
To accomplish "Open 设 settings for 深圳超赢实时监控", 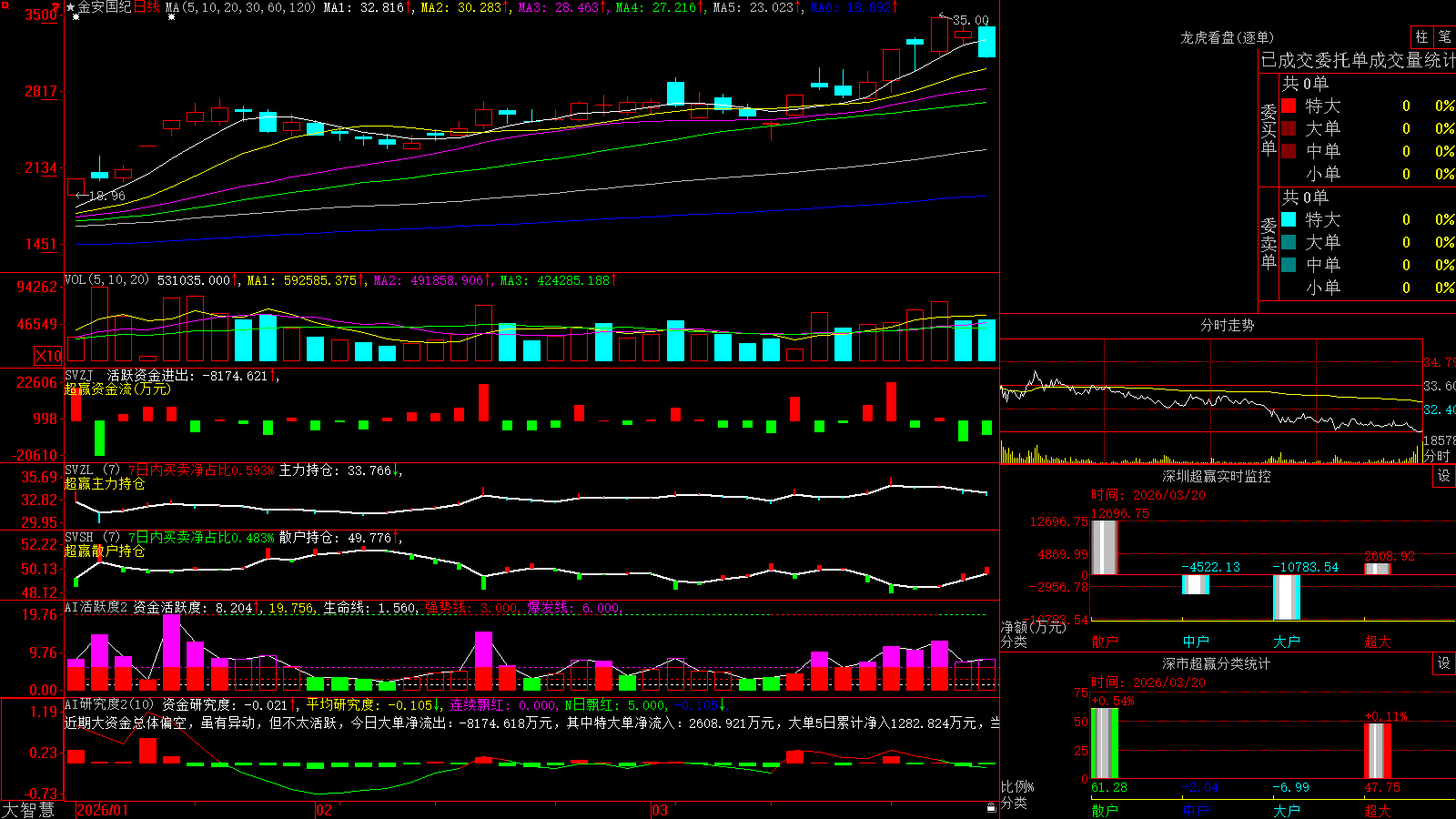I will coord(1444,476).
